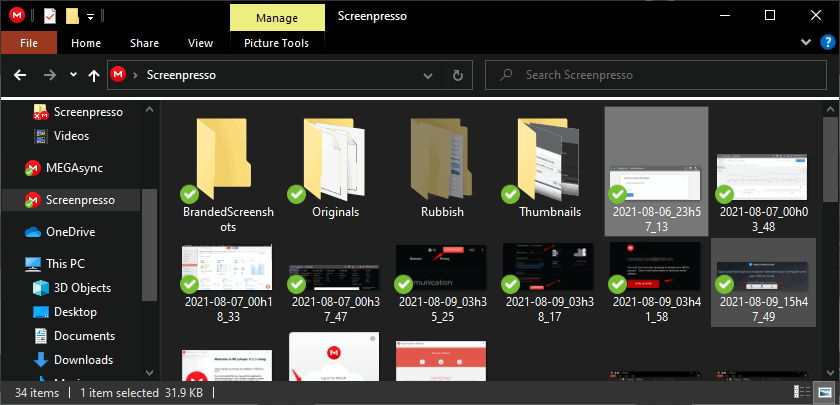
Task: Click the navigation pane scroll down arrow
Action: point(149,371)
